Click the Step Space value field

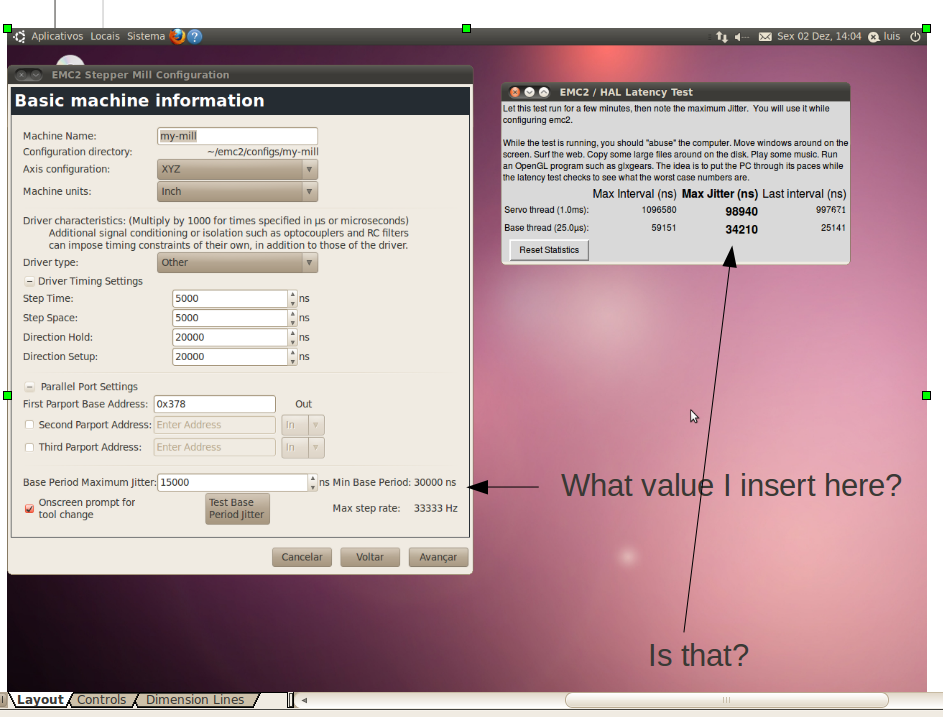(x=230, y=318)
